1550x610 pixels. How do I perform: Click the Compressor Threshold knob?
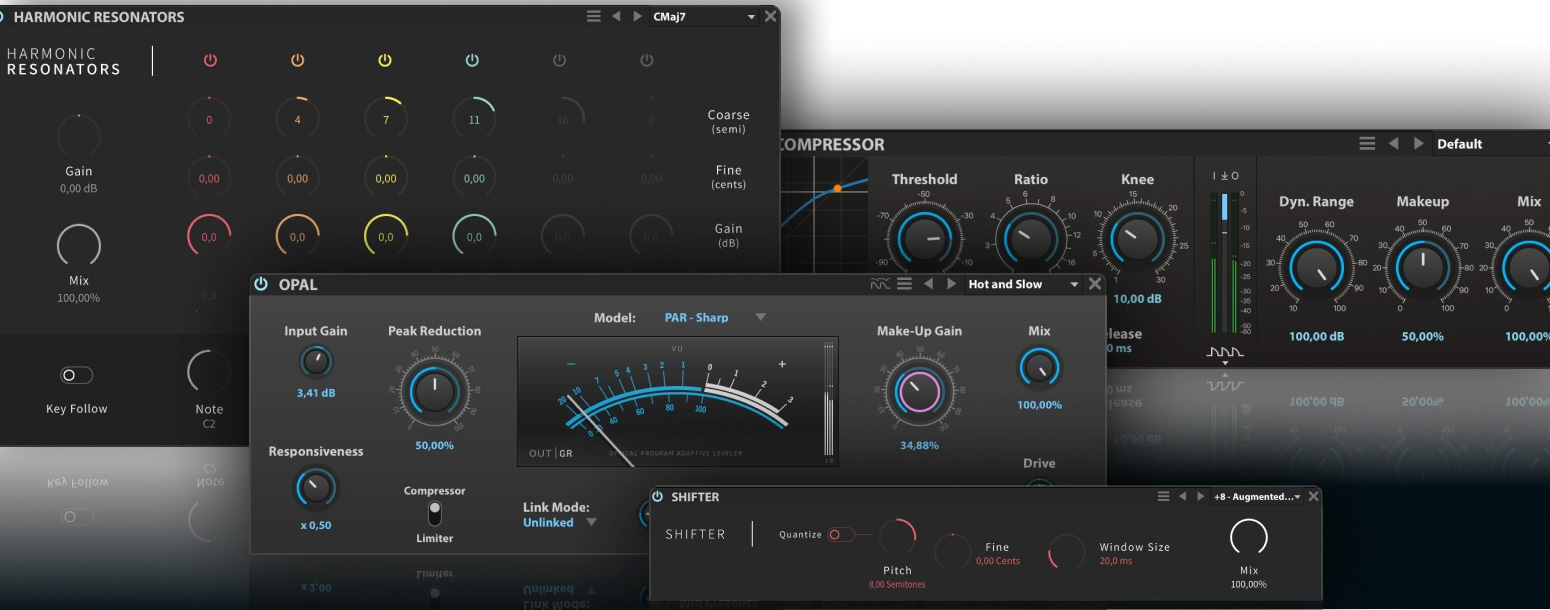pyautogui.click(x=924, y=239)
